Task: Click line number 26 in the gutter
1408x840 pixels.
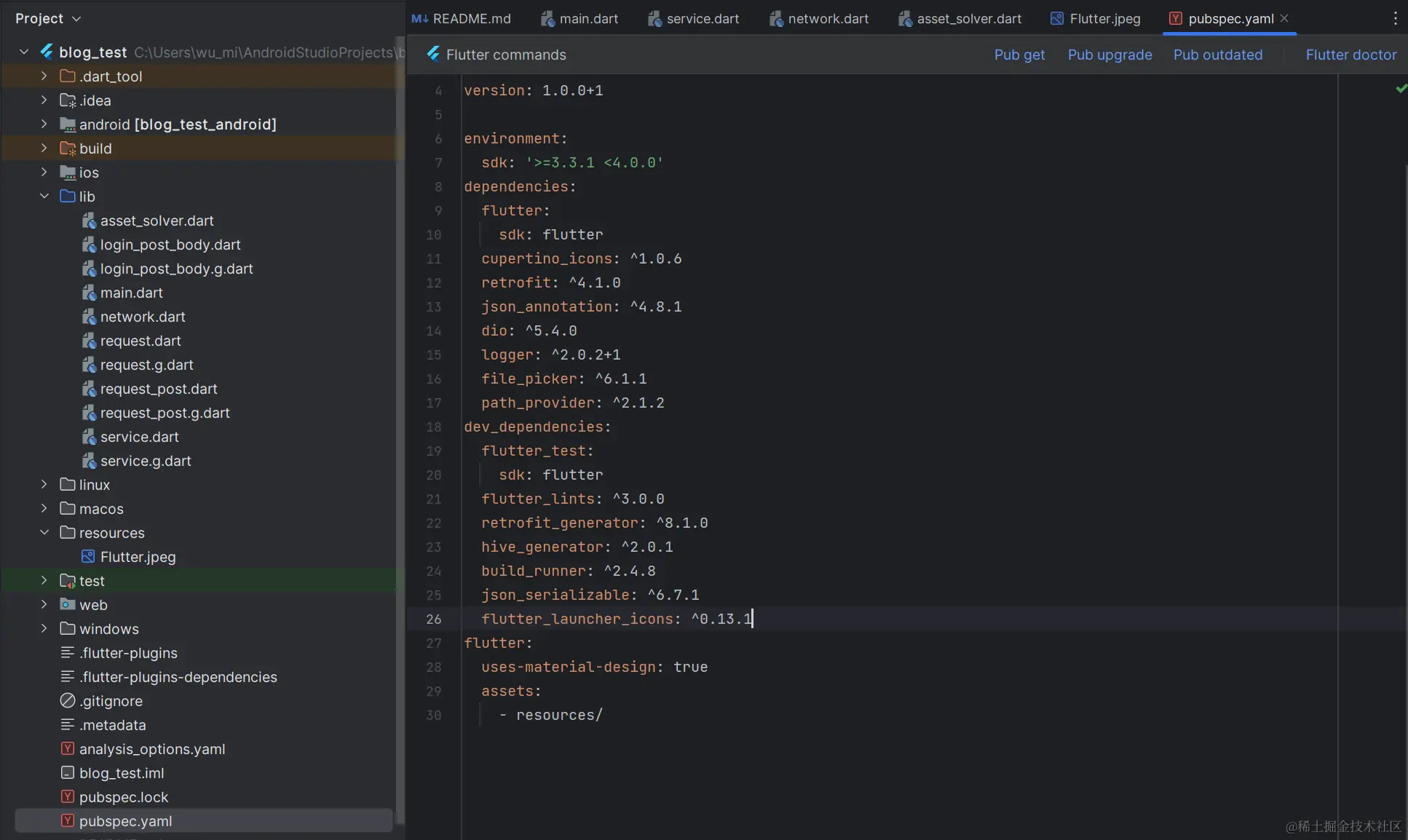Action: coord(434,619)
